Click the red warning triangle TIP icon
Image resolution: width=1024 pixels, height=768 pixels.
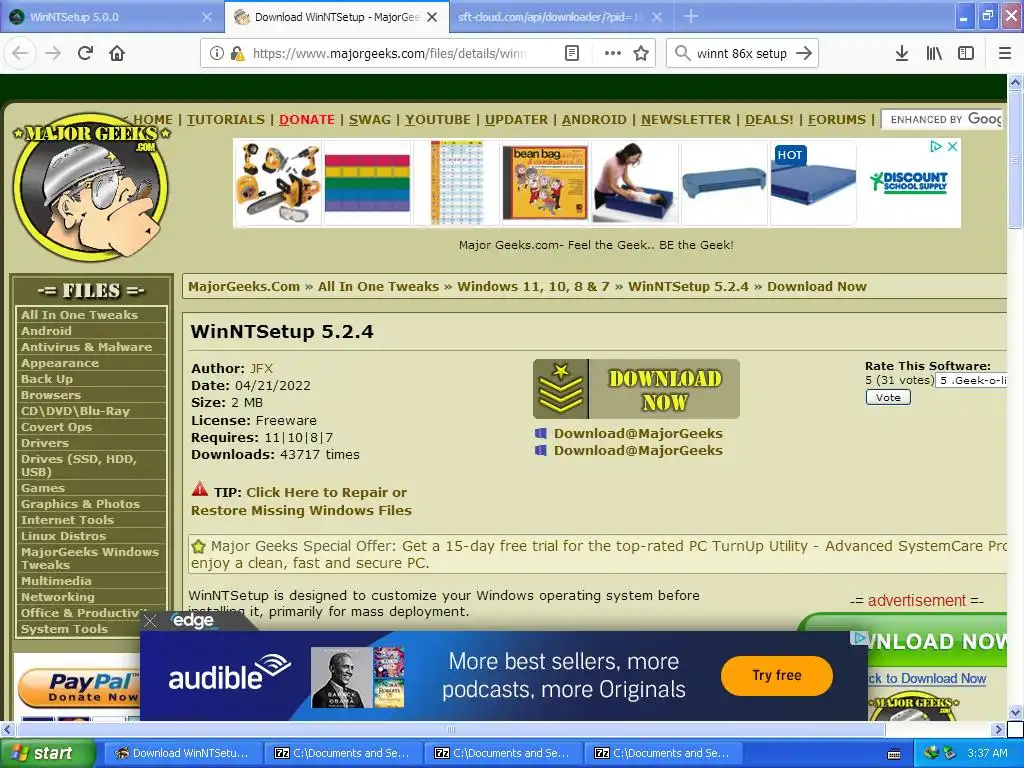tap(200, 490)
